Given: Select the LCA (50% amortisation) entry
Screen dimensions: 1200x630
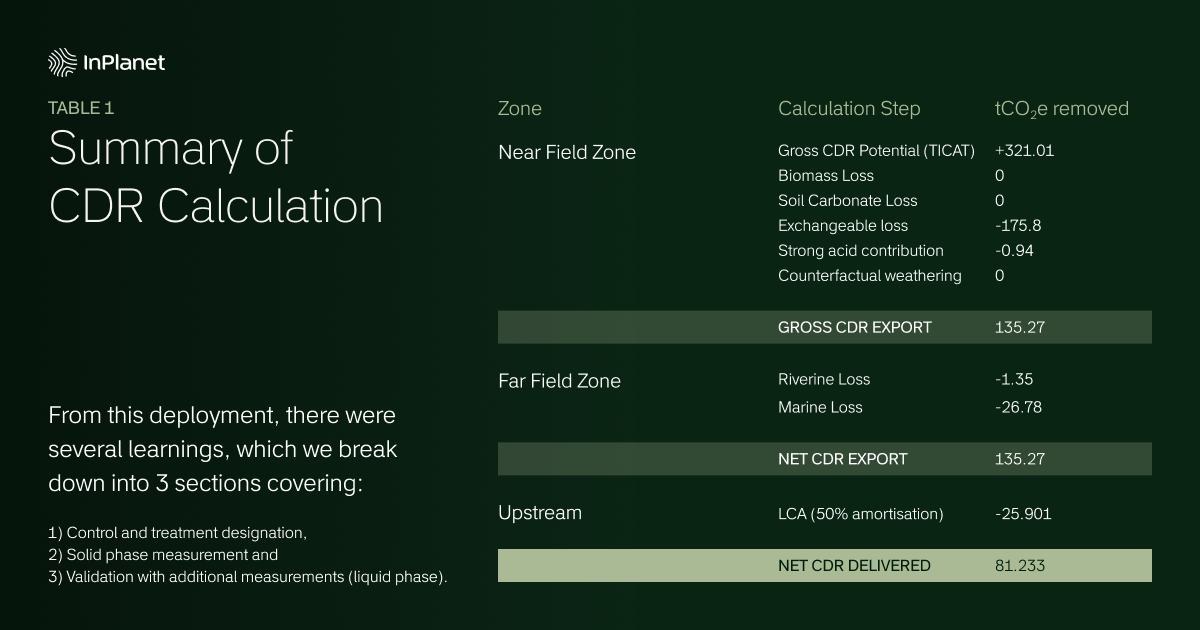Looking at the screenshot, I should (861, 514).
